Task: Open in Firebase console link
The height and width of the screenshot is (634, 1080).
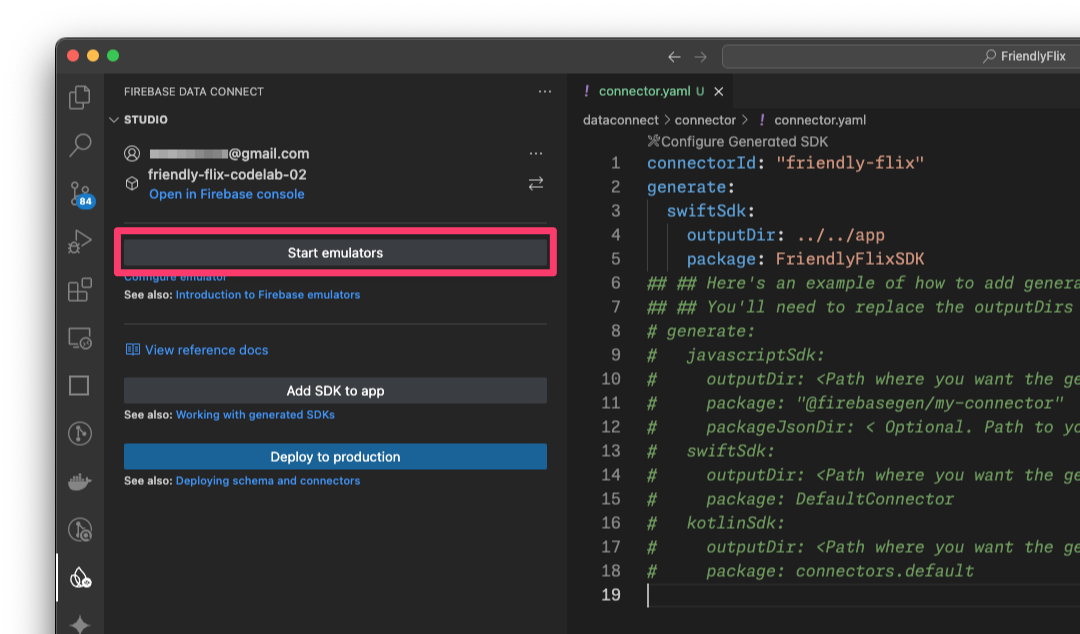Action: (x=226, y=194)
